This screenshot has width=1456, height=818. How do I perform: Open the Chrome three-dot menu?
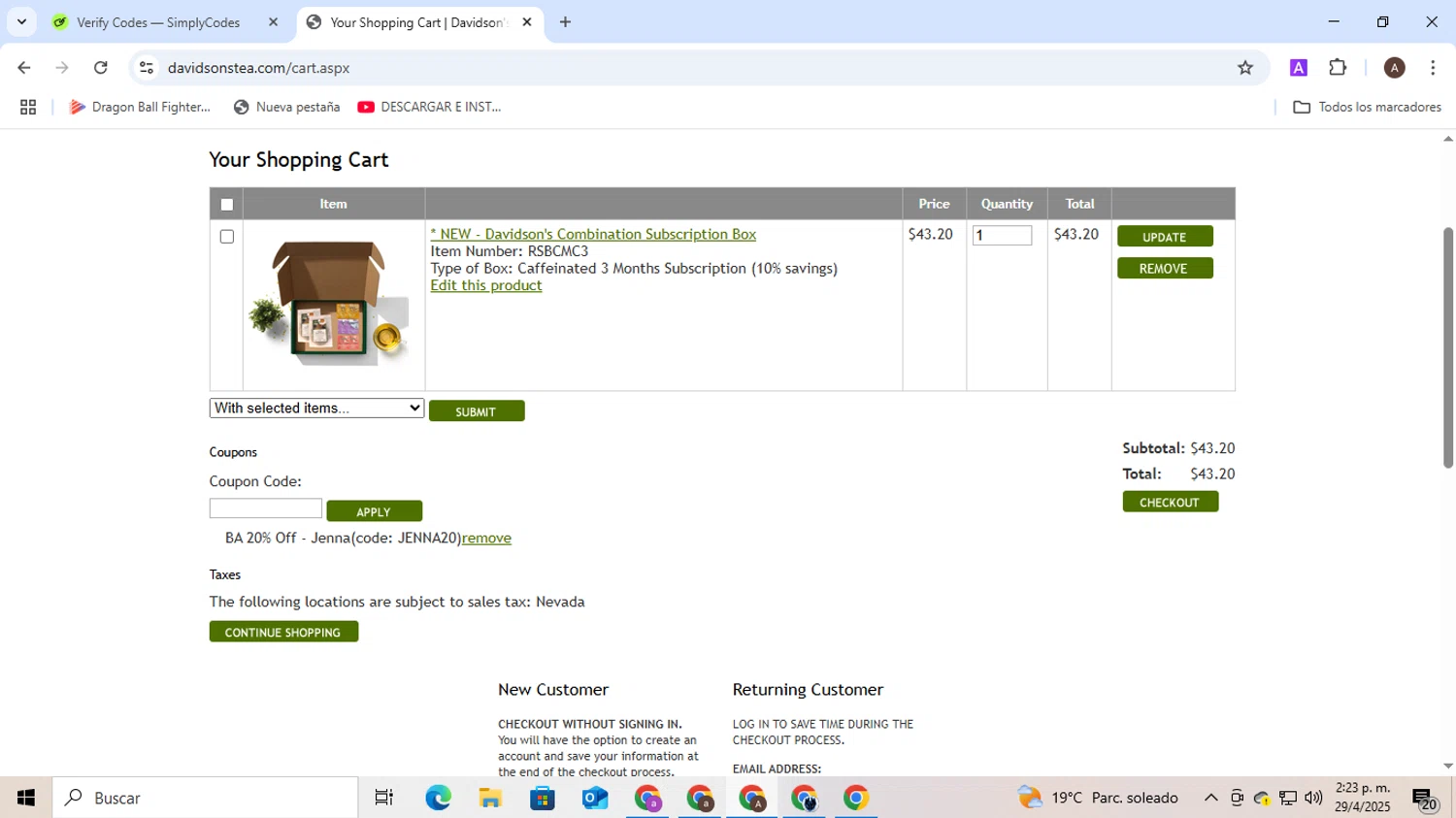(1433, 68)
